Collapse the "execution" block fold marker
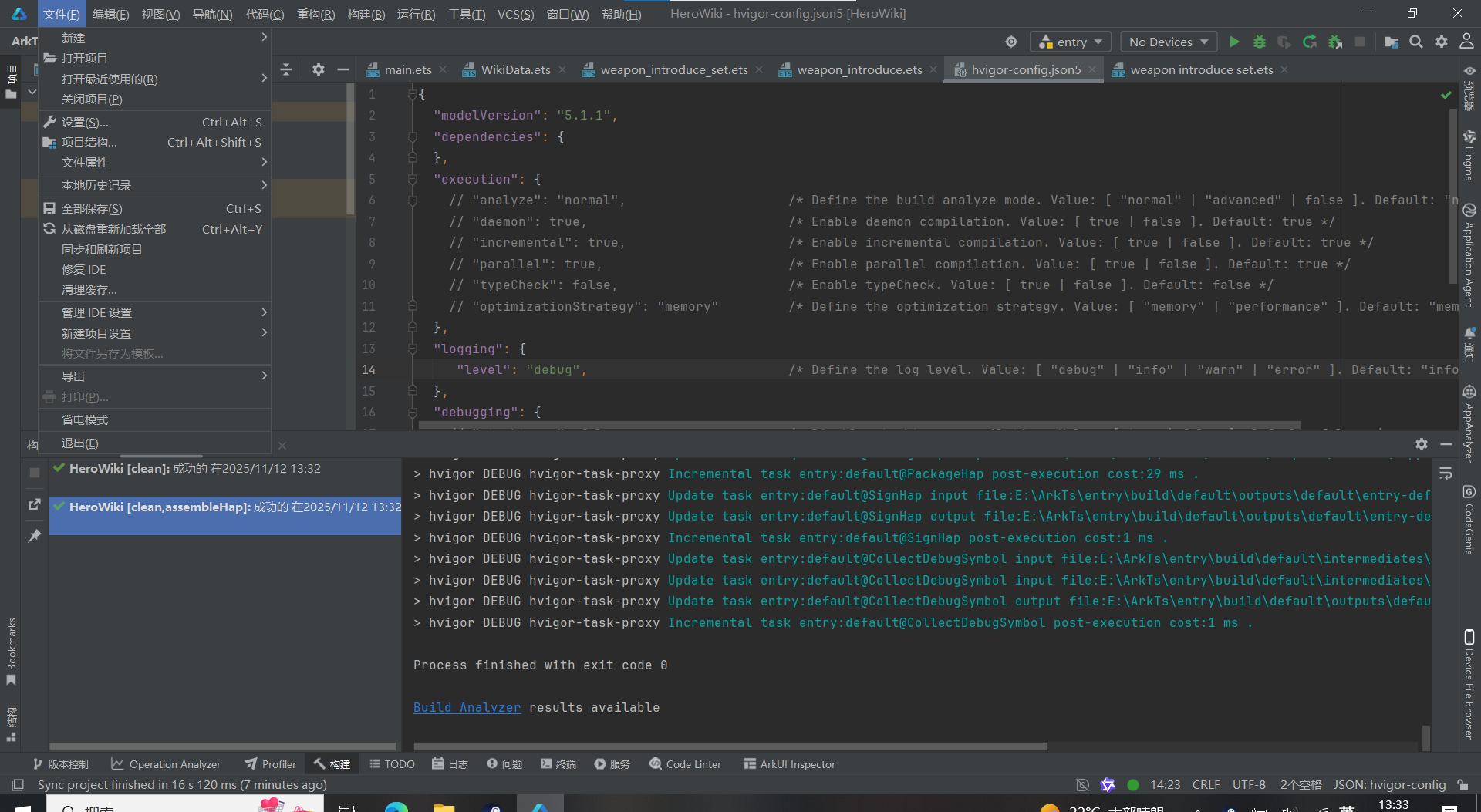Viewport: 1481px width, 812px height. [413, 180]
